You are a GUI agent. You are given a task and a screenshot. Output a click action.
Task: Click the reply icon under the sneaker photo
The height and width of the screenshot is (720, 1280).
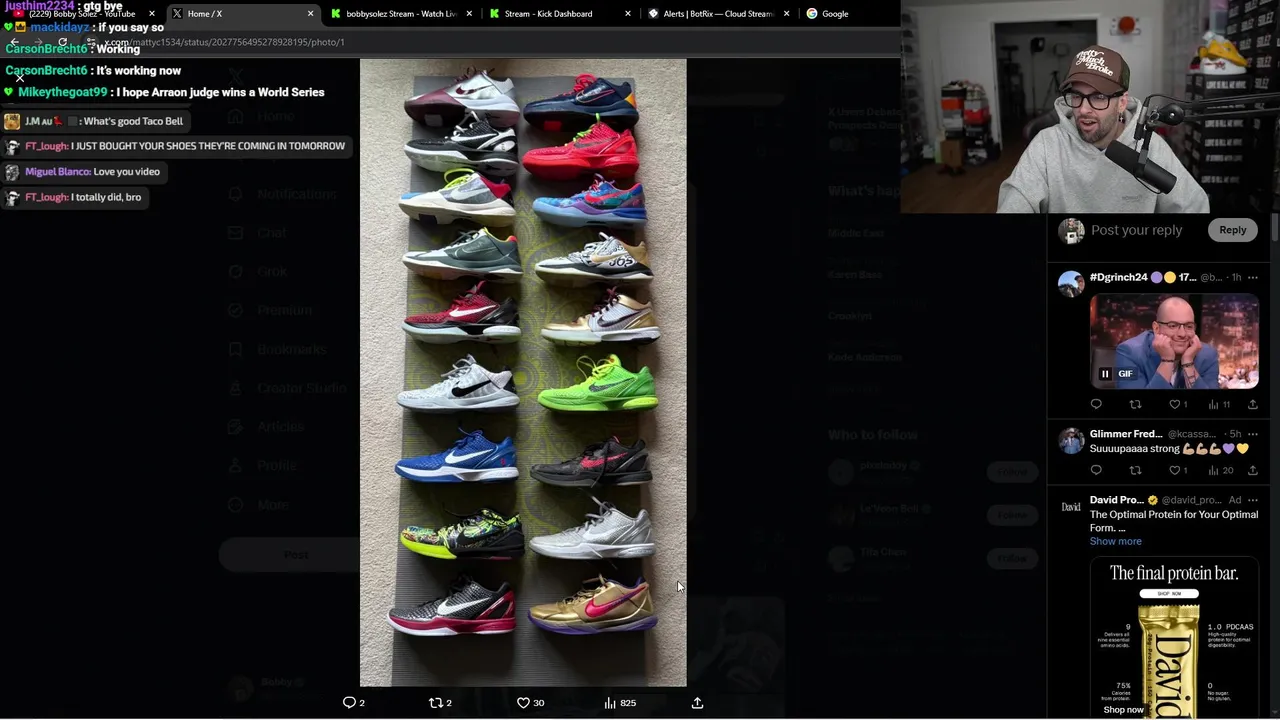349,703
